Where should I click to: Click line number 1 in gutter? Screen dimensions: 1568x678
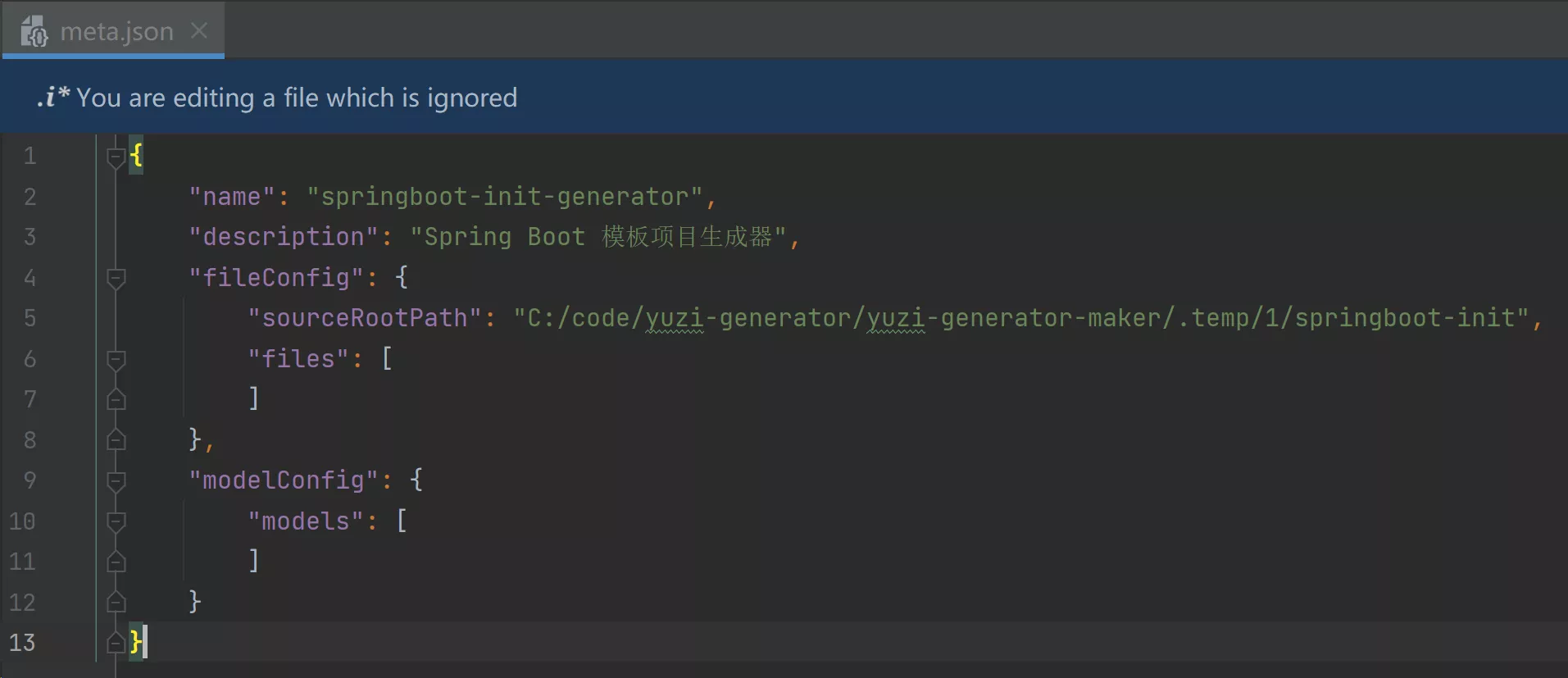point(30,156)
